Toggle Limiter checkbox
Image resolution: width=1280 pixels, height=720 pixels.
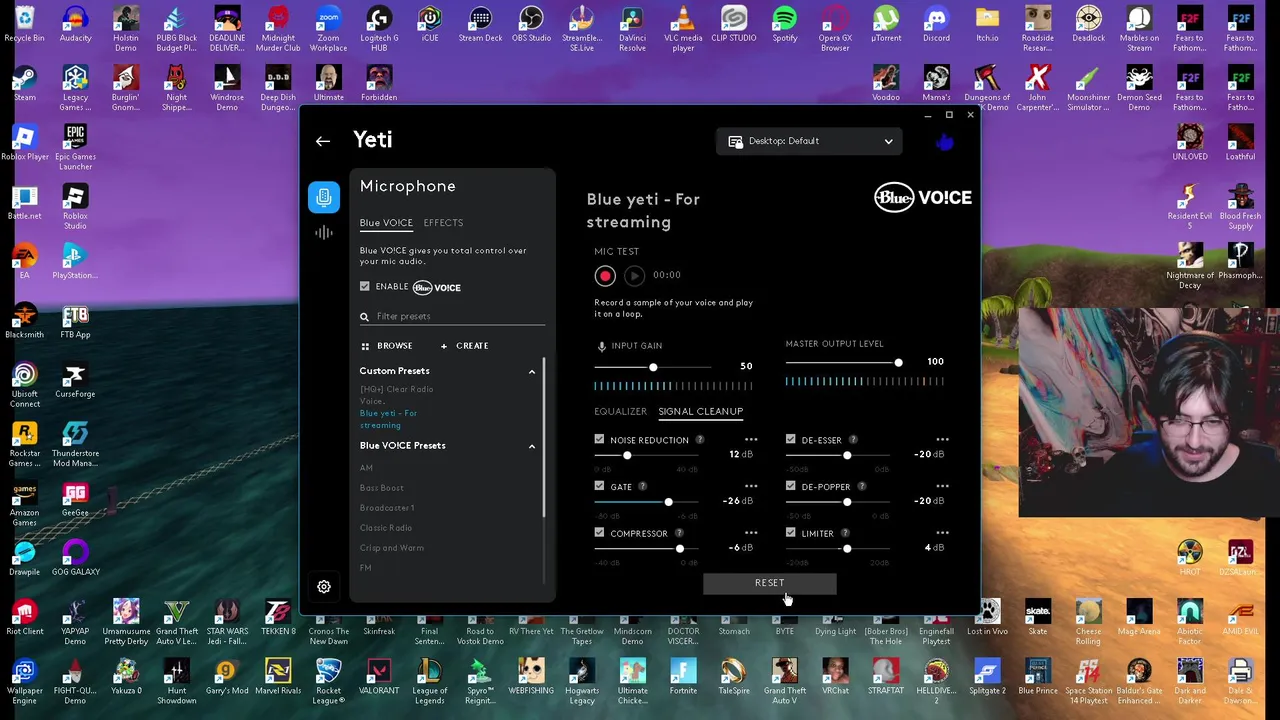coord(791,533)
